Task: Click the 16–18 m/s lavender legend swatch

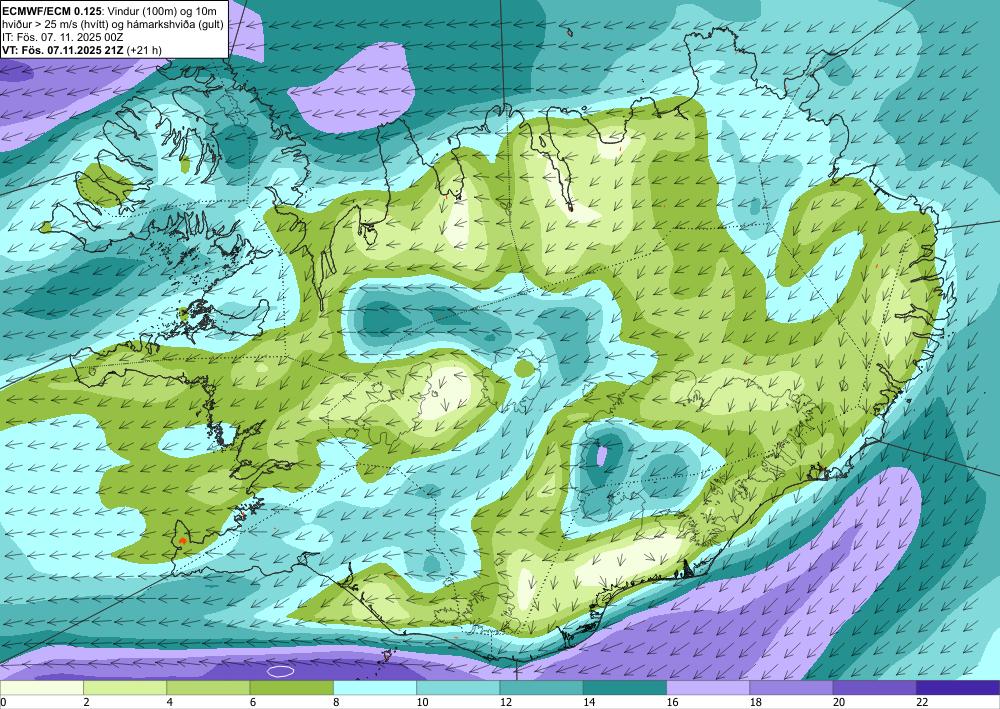Action: click(x=709, y=688)
